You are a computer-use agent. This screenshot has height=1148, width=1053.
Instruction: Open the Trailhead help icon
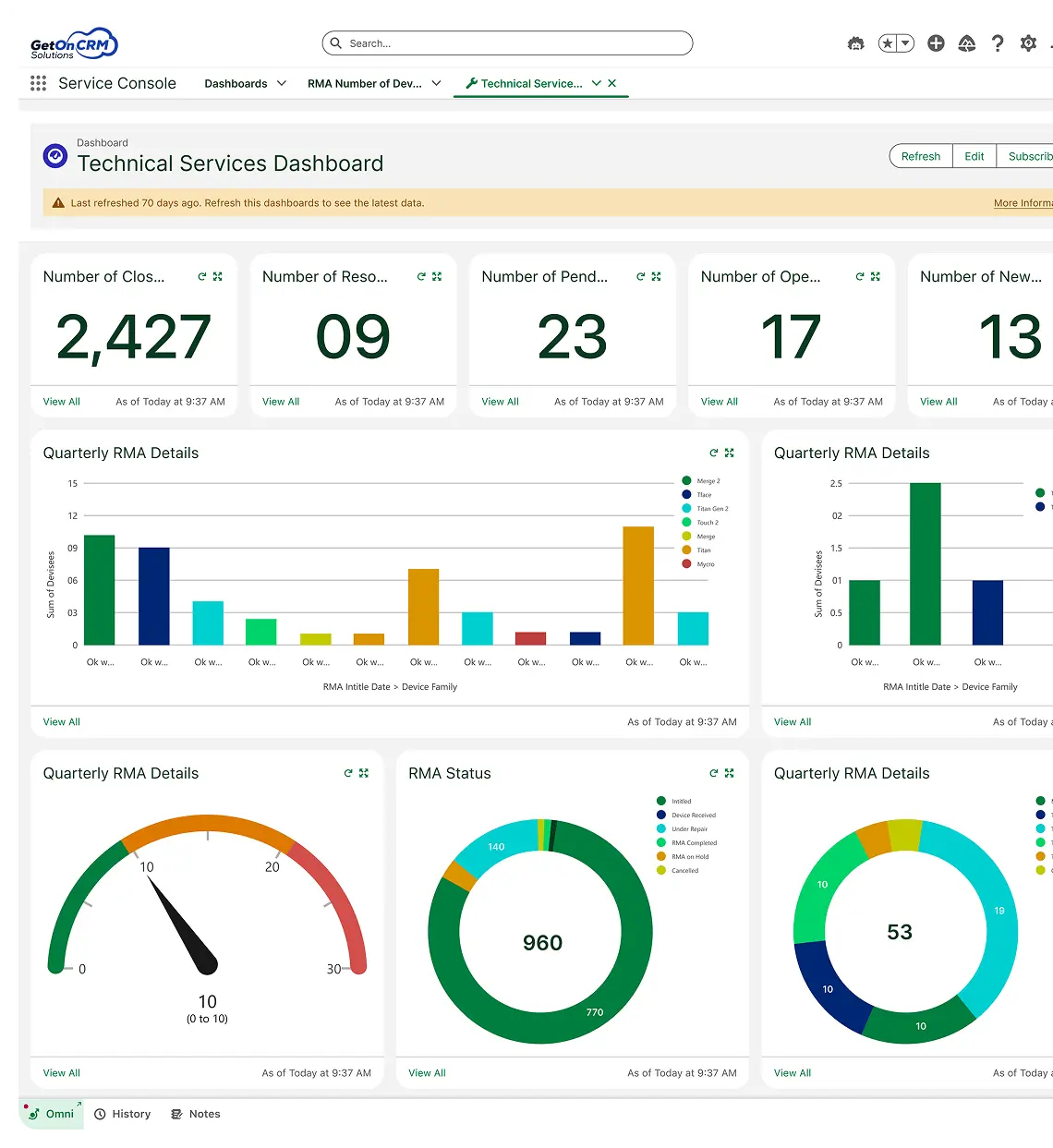pyautogui.click(x=966, y=42)
